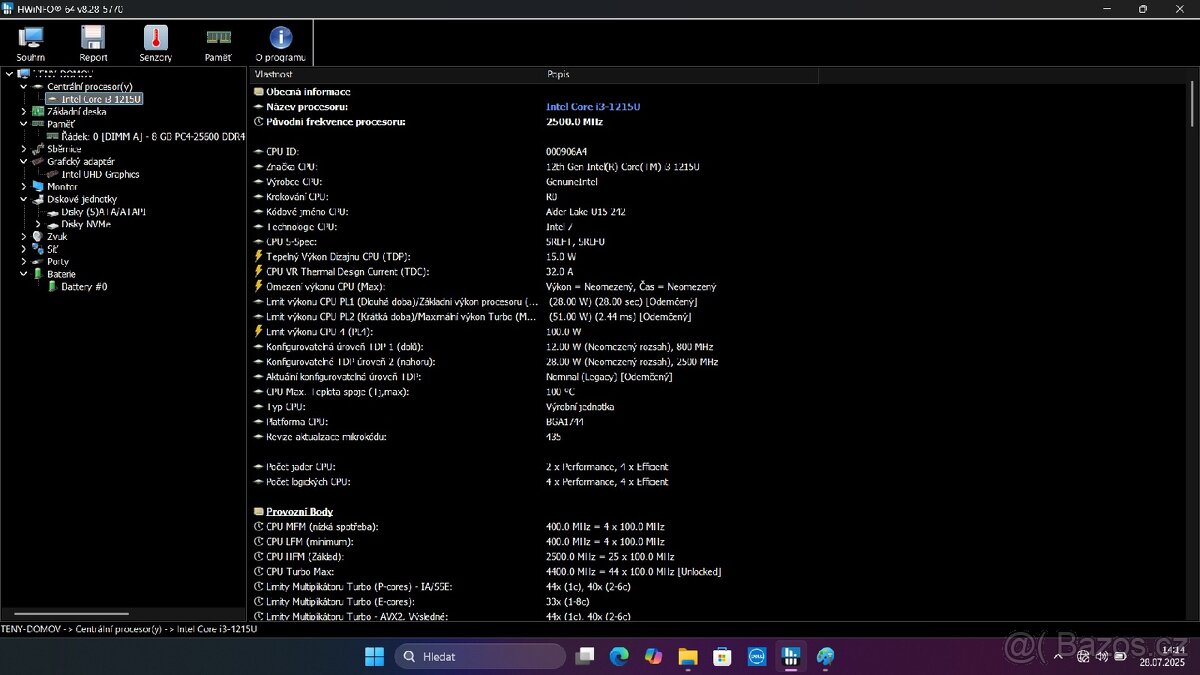The image size is (1200, 675).
Task: Open the Paměť memory view
Action: [218, 42]
